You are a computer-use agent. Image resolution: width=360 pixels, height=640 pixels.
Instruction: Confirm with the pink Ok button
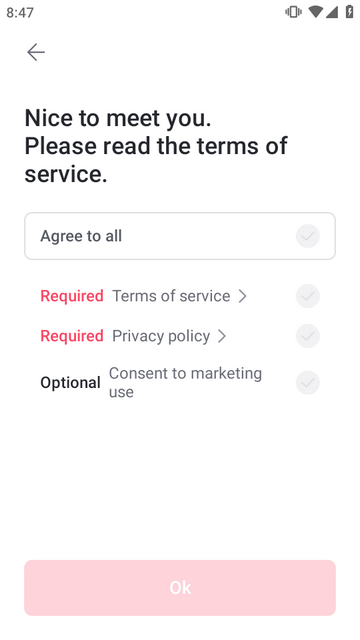[180, 587]
